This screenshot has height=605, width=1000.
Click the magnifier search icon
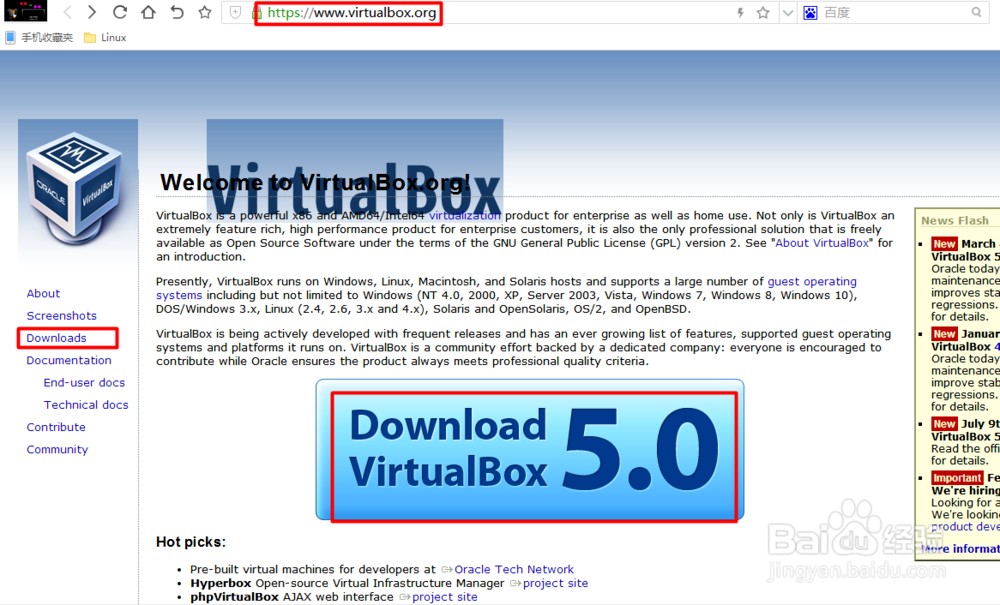(x=976, y=12)
